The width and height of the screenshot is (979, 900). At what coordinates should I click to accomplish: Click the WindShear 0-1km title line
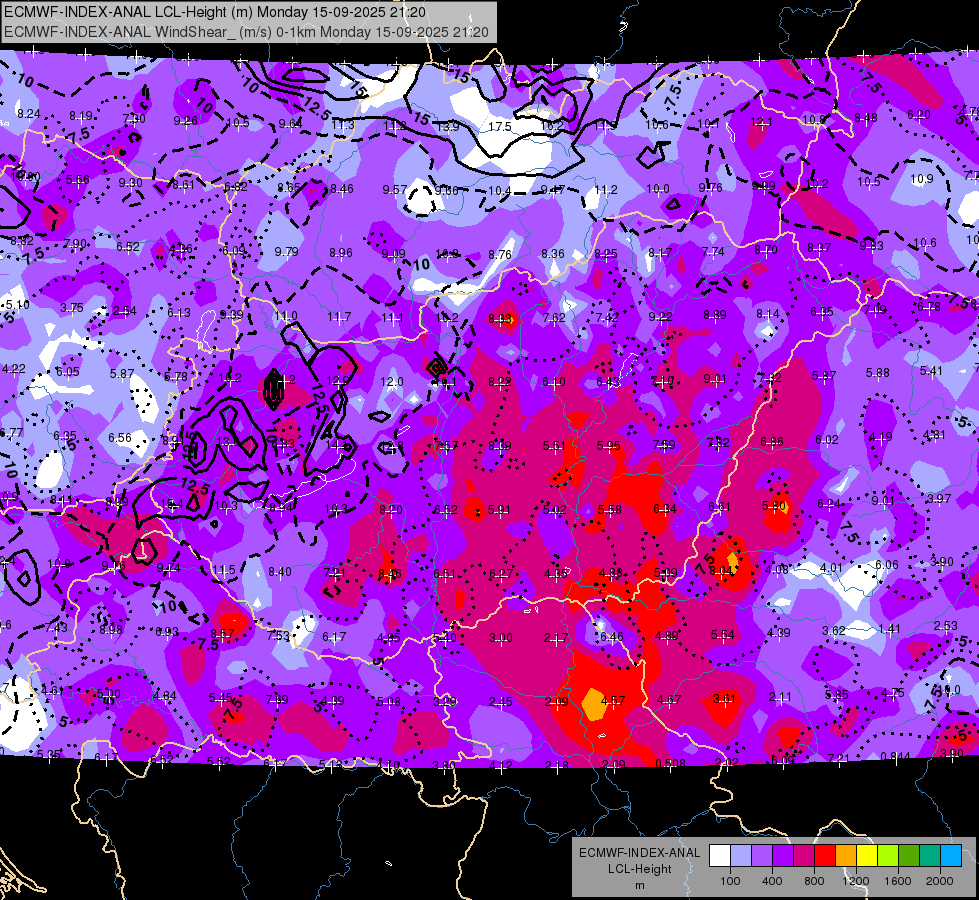tap(246, 32)
